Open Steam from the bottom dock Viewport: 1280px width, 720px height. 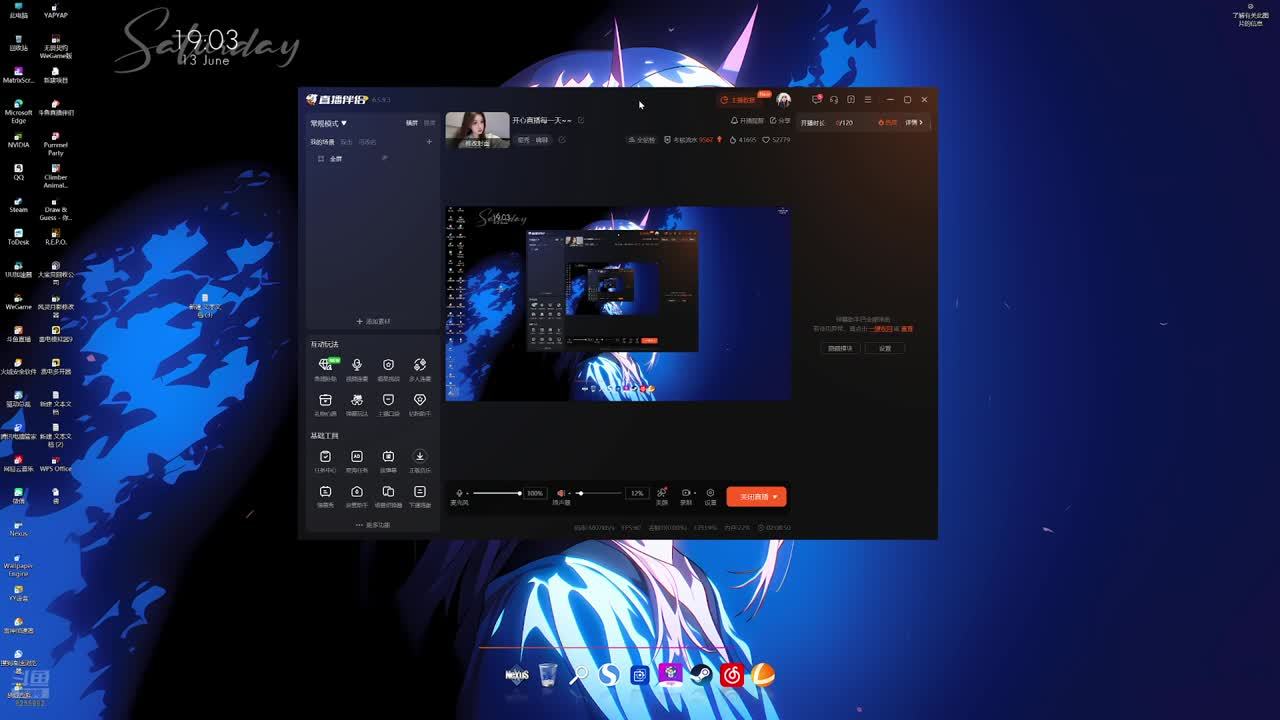[701, 675]
